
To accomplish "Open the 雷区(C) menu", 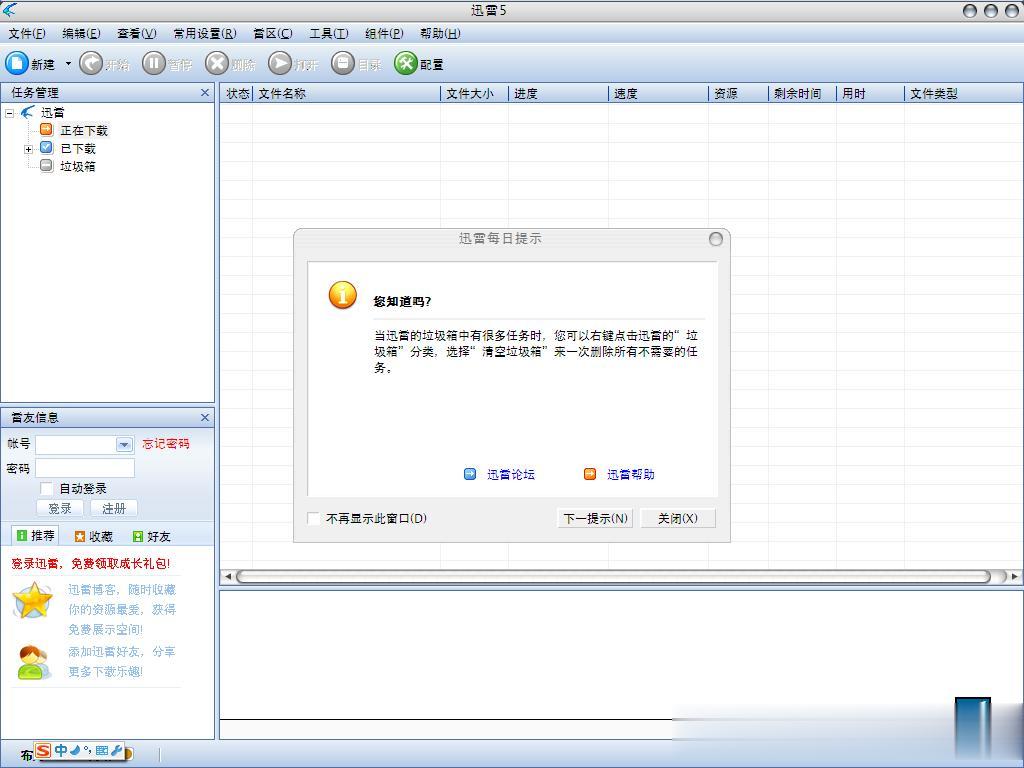I will [x=272, y=33].
